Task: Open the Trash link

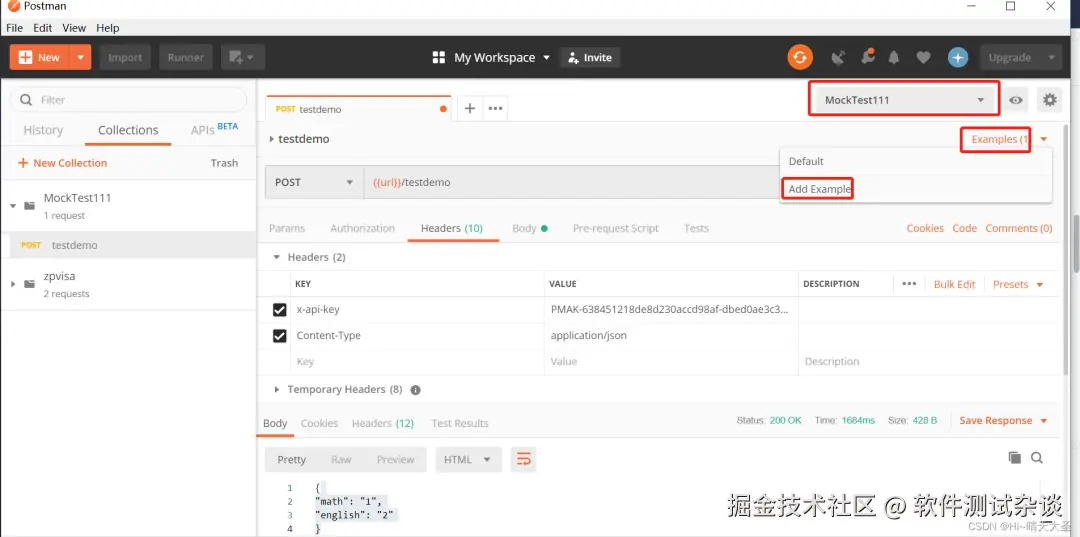Action: [x=224, y=163]
